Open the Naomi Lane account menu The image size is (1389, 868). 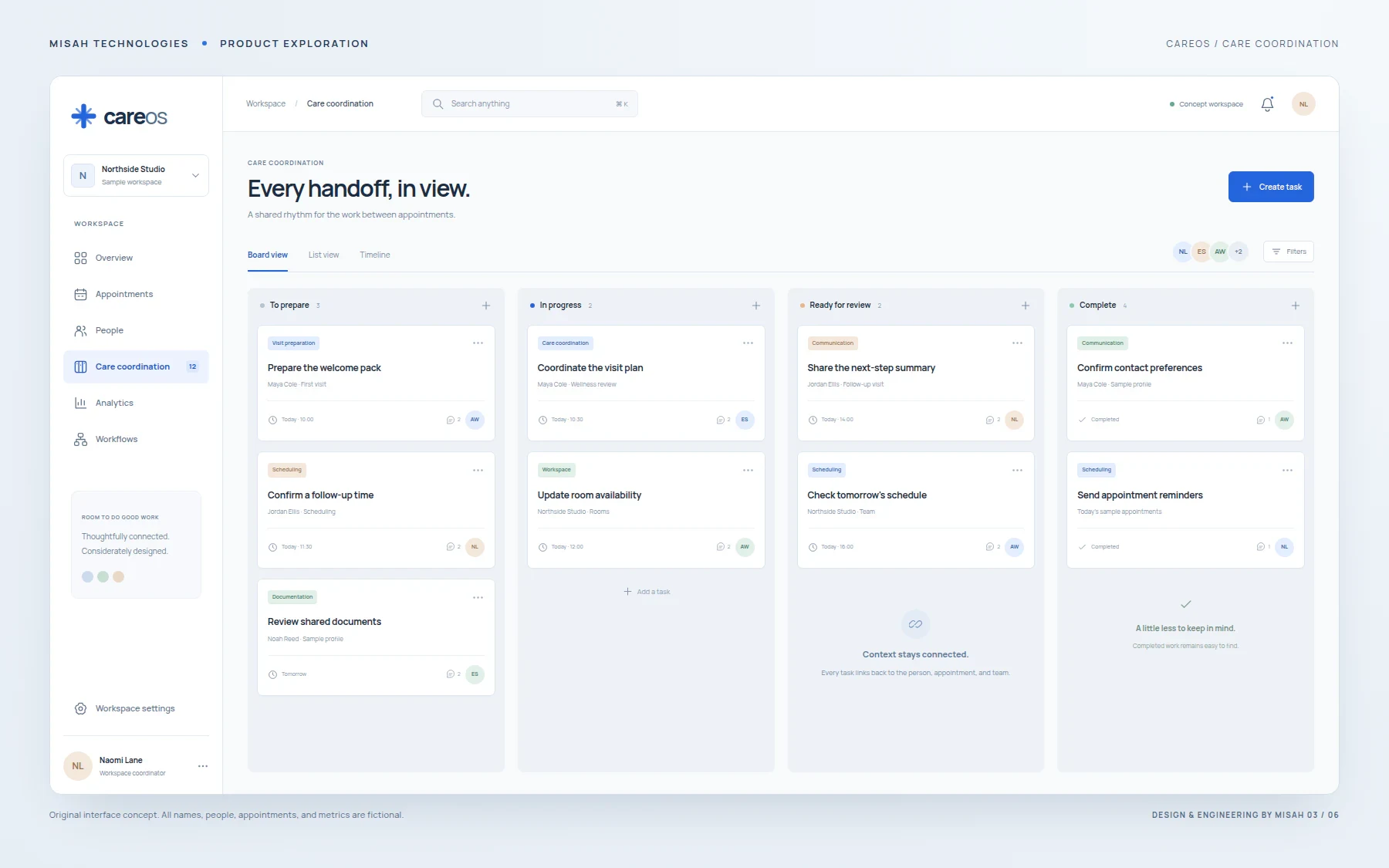tap(203, 766)
